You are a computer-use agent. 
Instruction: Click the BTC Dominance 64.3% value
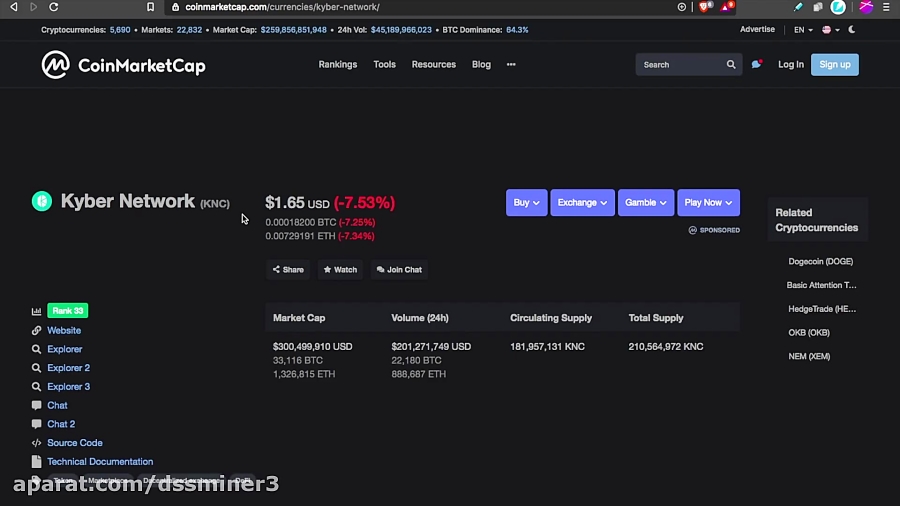point(517,30)
